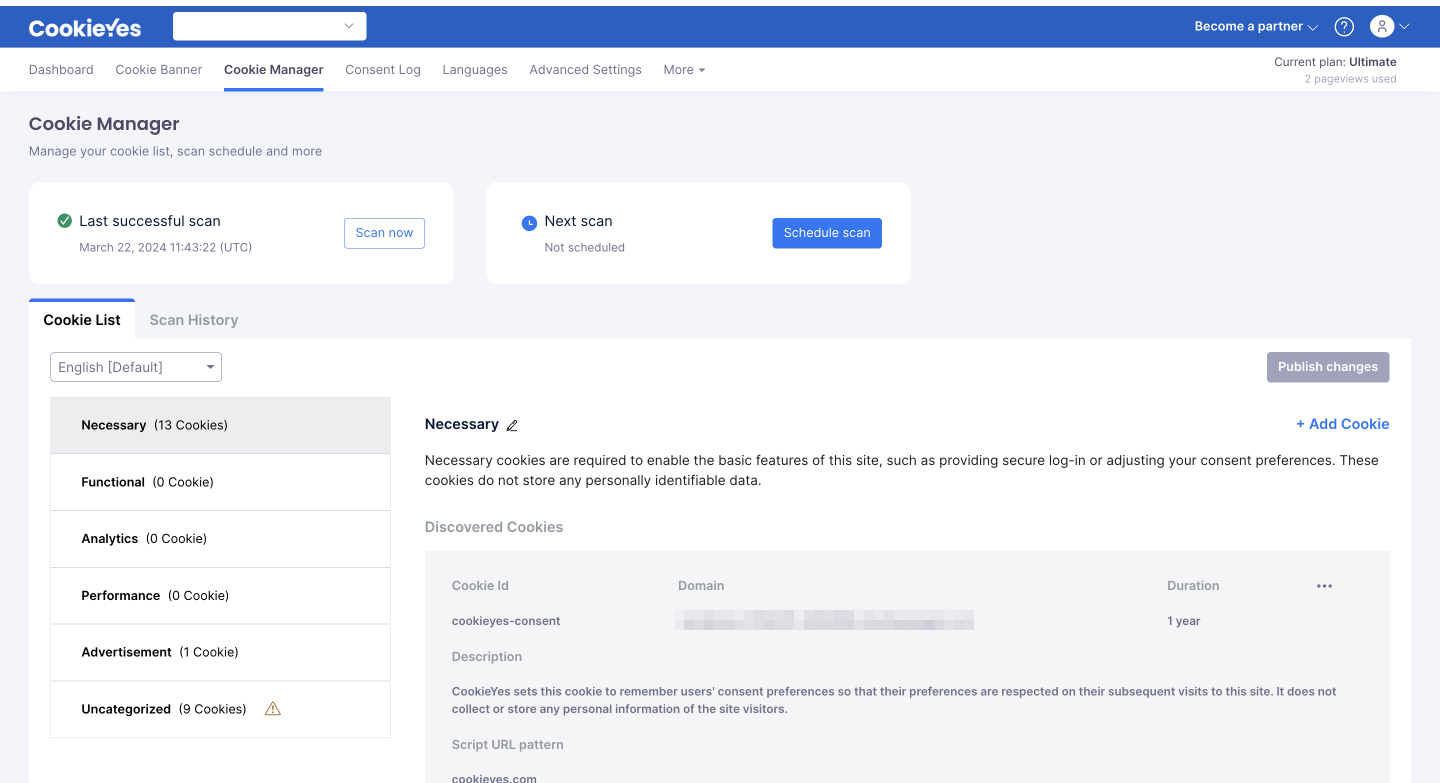Expand the Become a partner menu

(1256, 27)
